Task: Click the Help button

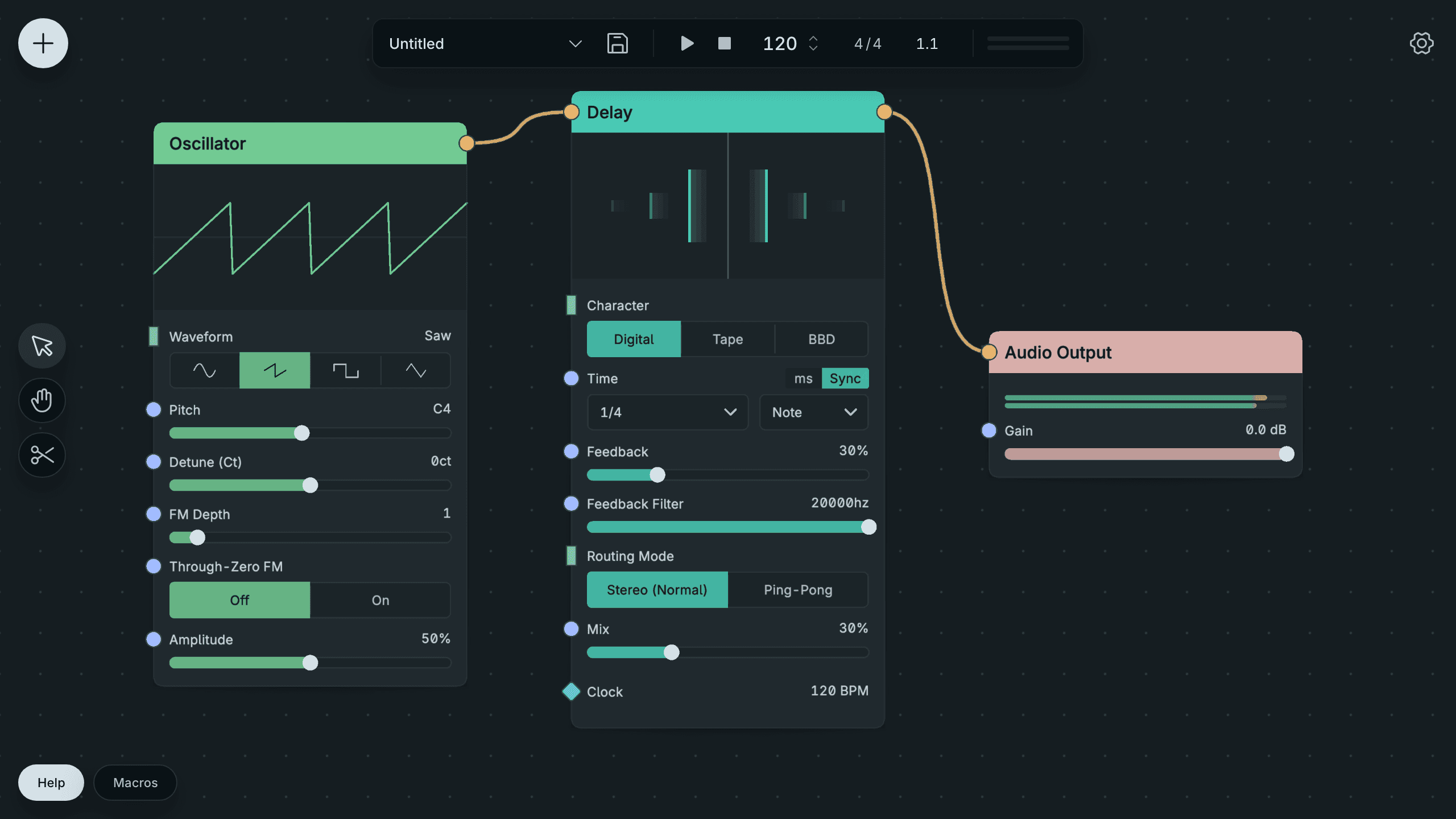Action: tap(51, 783)
